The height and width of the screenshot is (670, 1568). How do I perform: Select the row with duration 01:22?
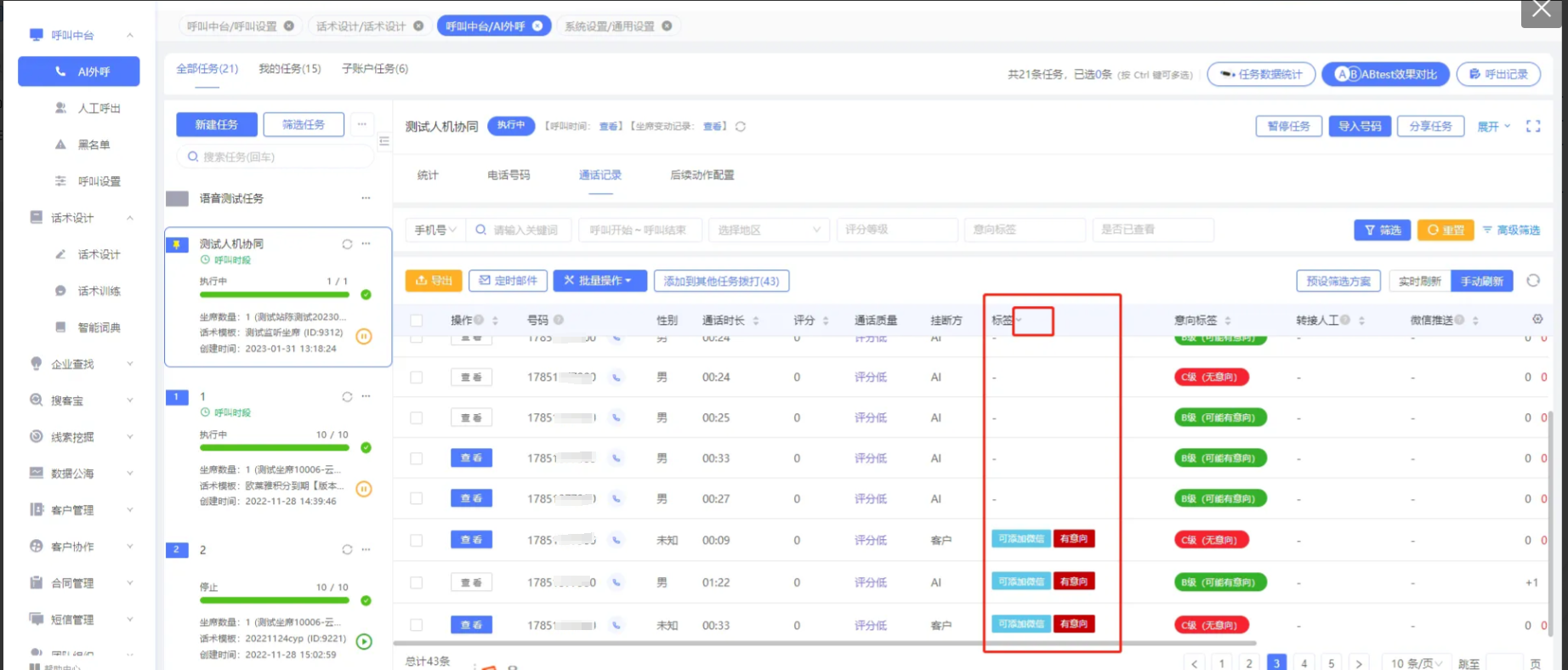pos(416,583)
